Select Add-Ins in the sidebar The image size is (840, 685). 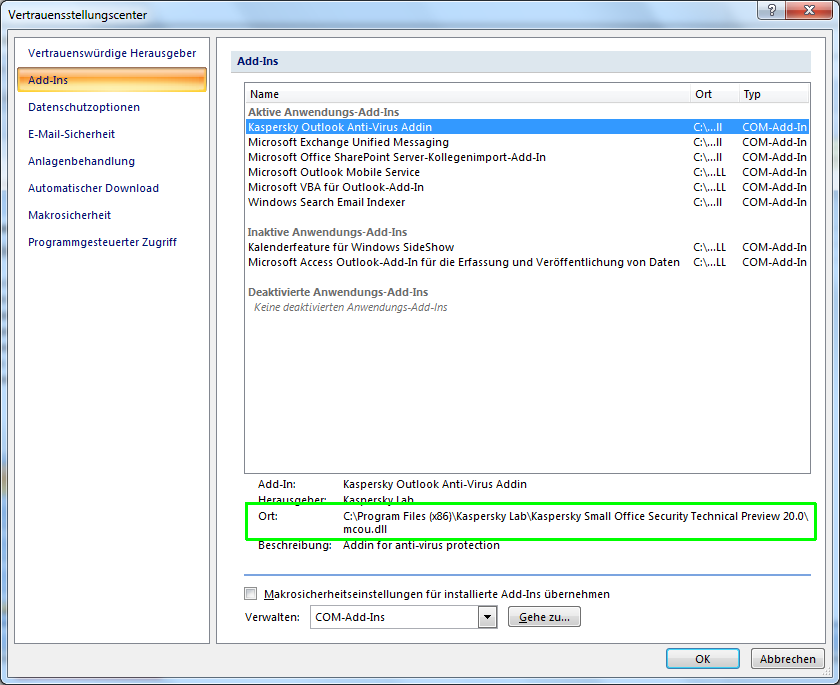[112, 80]
